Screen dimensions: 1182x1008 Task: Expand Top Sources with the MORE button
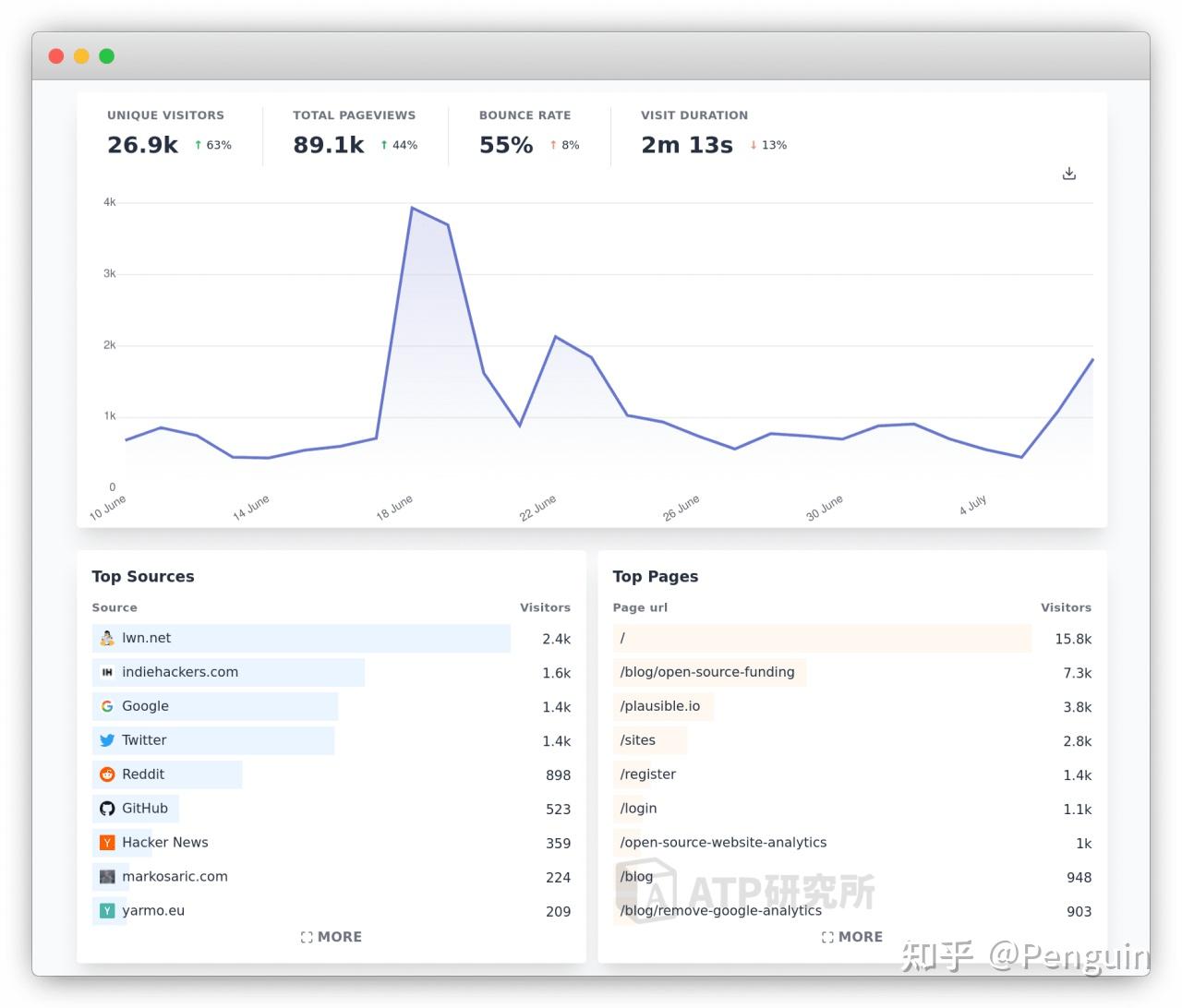point(332,937)
